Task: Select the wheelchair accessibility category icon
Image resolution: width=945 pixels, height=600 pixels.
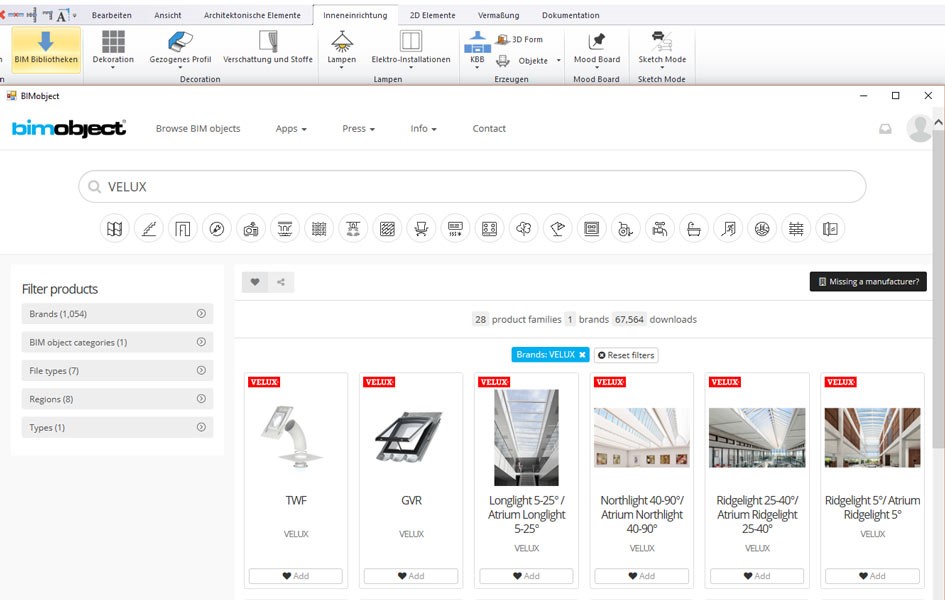Action: pyautogui.click(x=626, y=229)
